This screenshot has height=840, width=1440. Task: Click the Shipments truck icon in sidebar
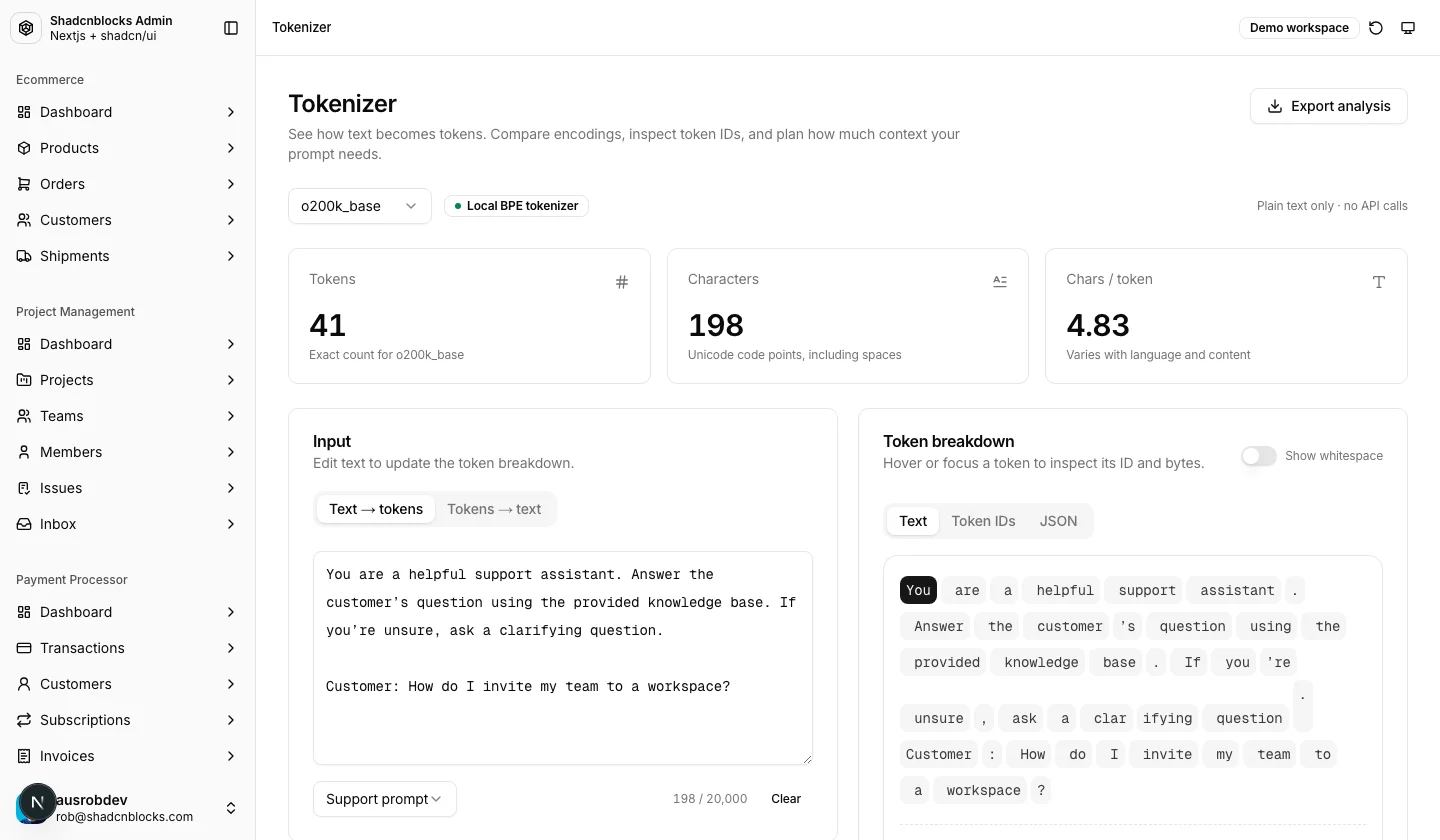click(x=24, y=256)
